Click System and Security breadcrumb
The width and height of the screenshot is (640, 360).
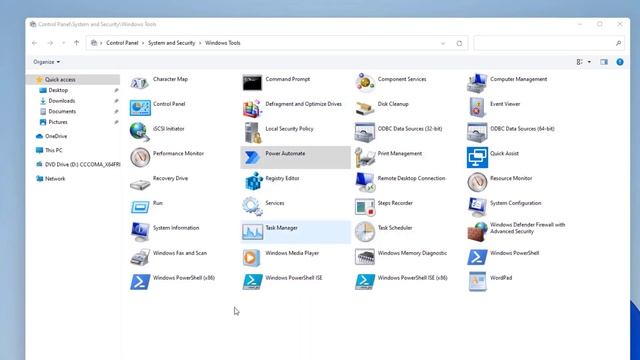[171, 43]
